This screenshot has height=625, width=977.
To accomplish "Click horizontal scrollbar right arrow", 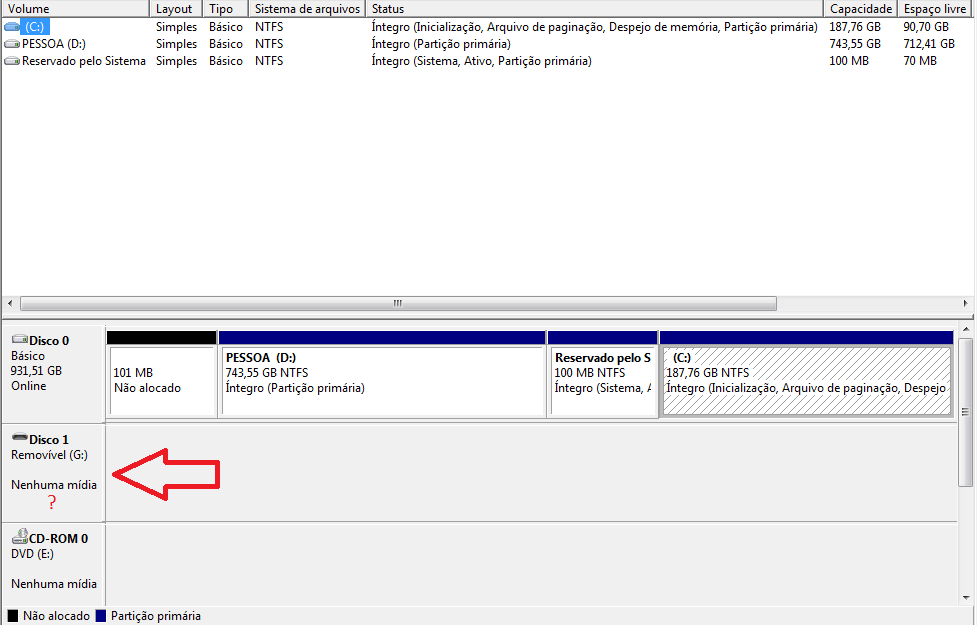I will click(965, 303).
